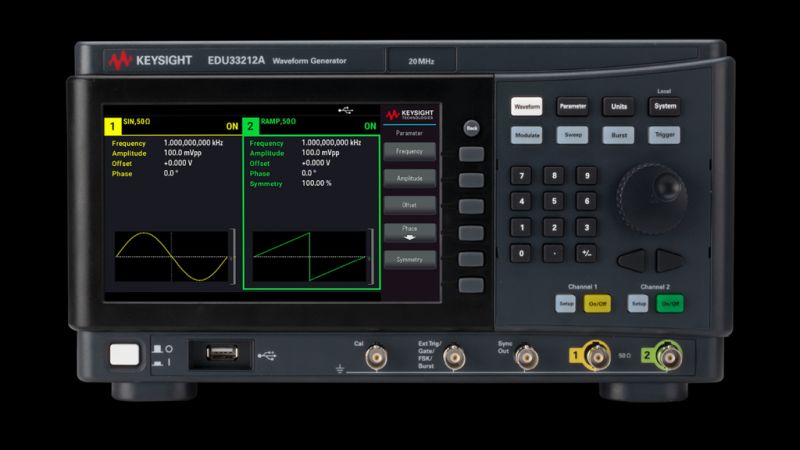Select the Frequency softkey on screen
This screenshot has height=450, width=800.
click(x=410, y=152)
